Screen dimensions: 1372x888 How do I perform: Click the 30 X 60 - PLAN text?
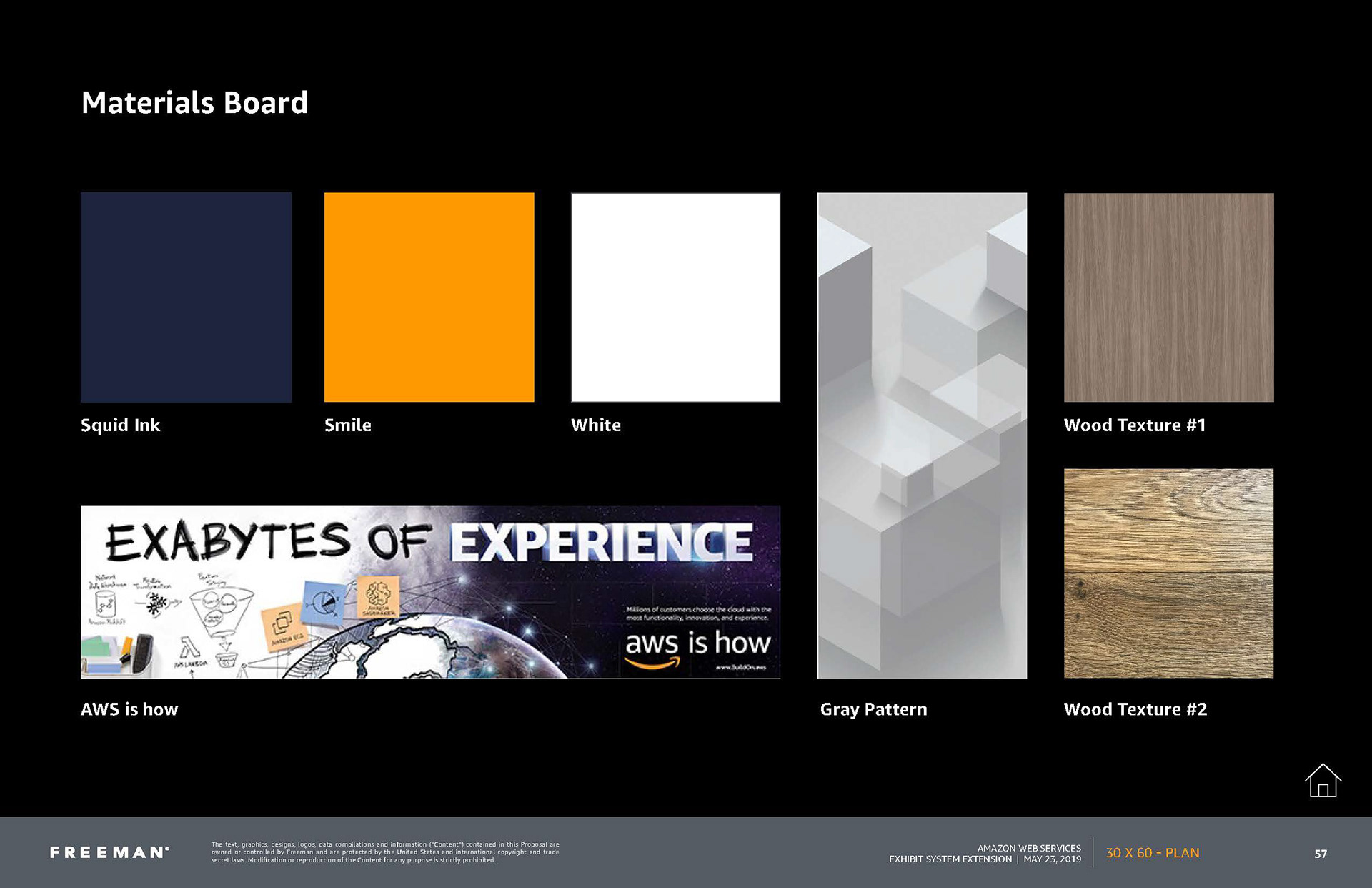coord(1153,853)
